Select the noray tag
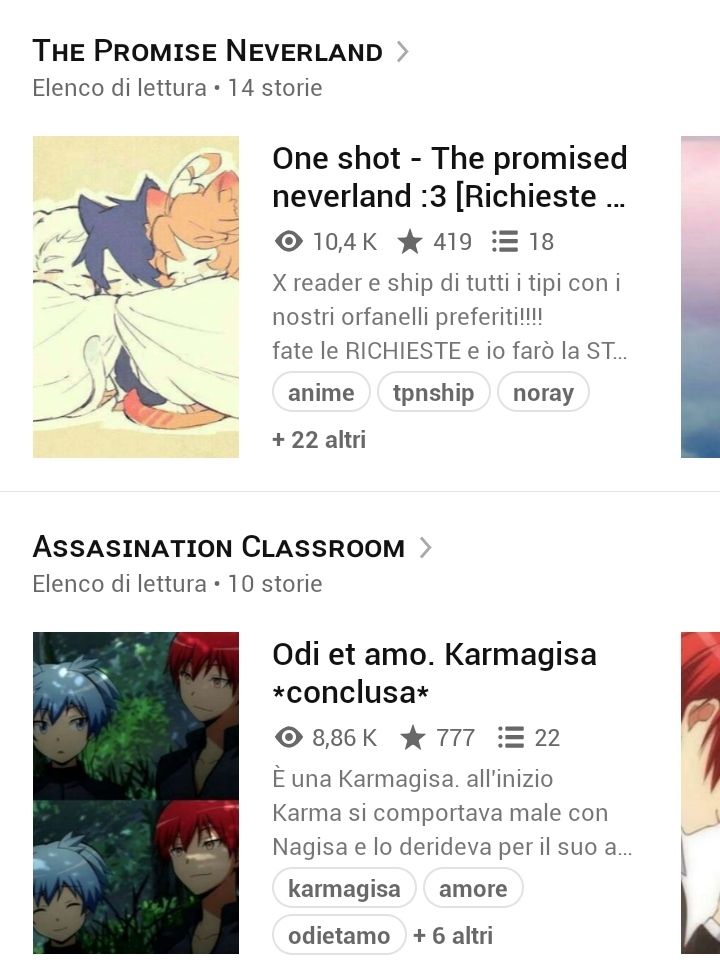 tap(543, 392)
